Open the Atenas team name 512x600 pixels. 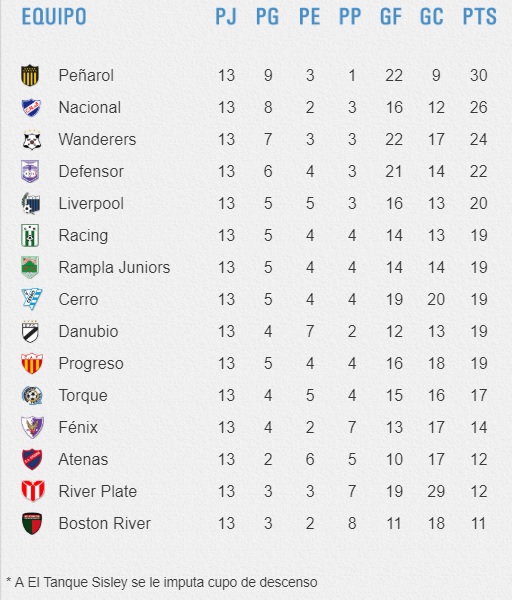83,459
